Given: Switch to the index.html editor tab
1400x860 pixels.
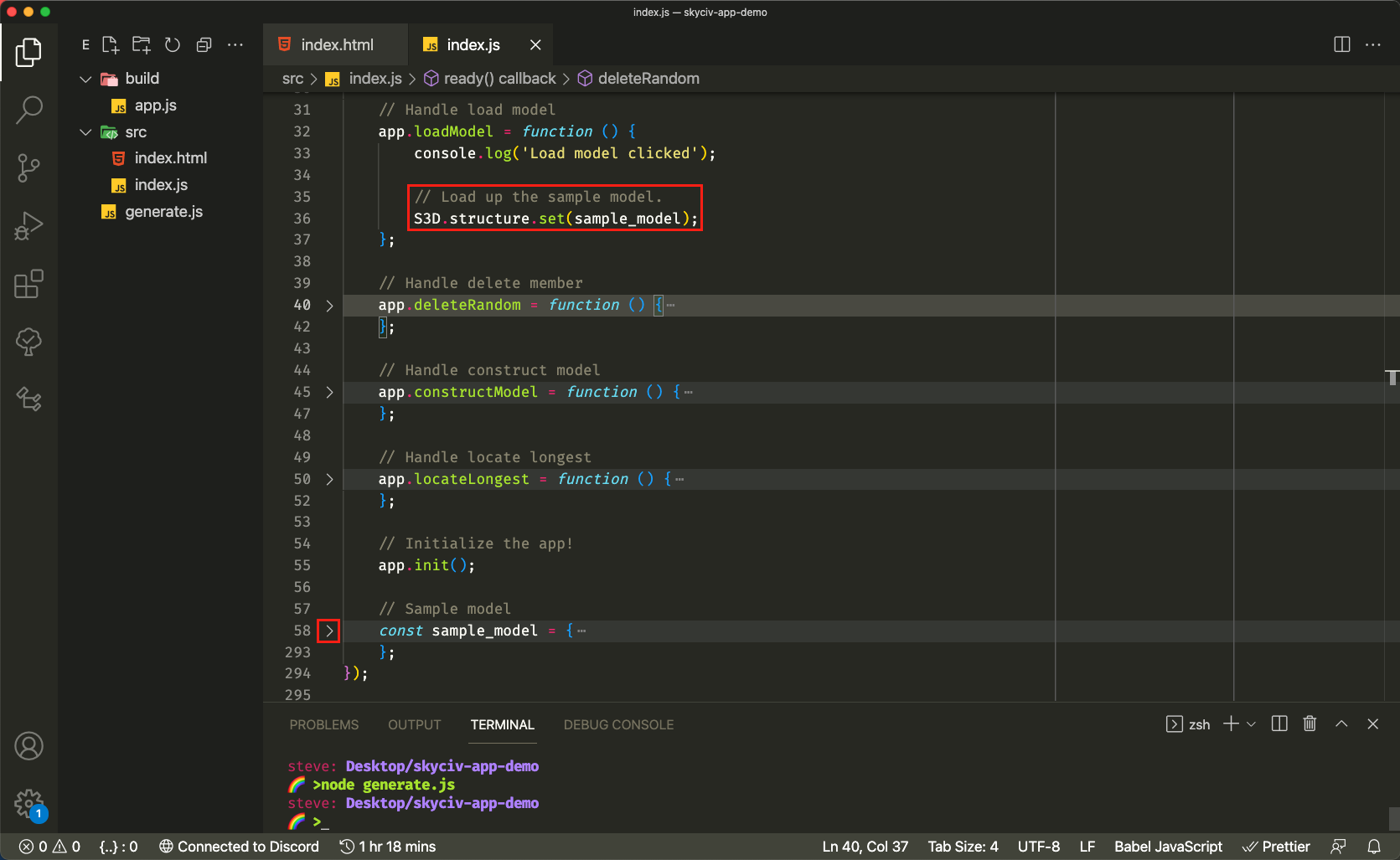Looking at the screenshot, I should pos(337,45).
